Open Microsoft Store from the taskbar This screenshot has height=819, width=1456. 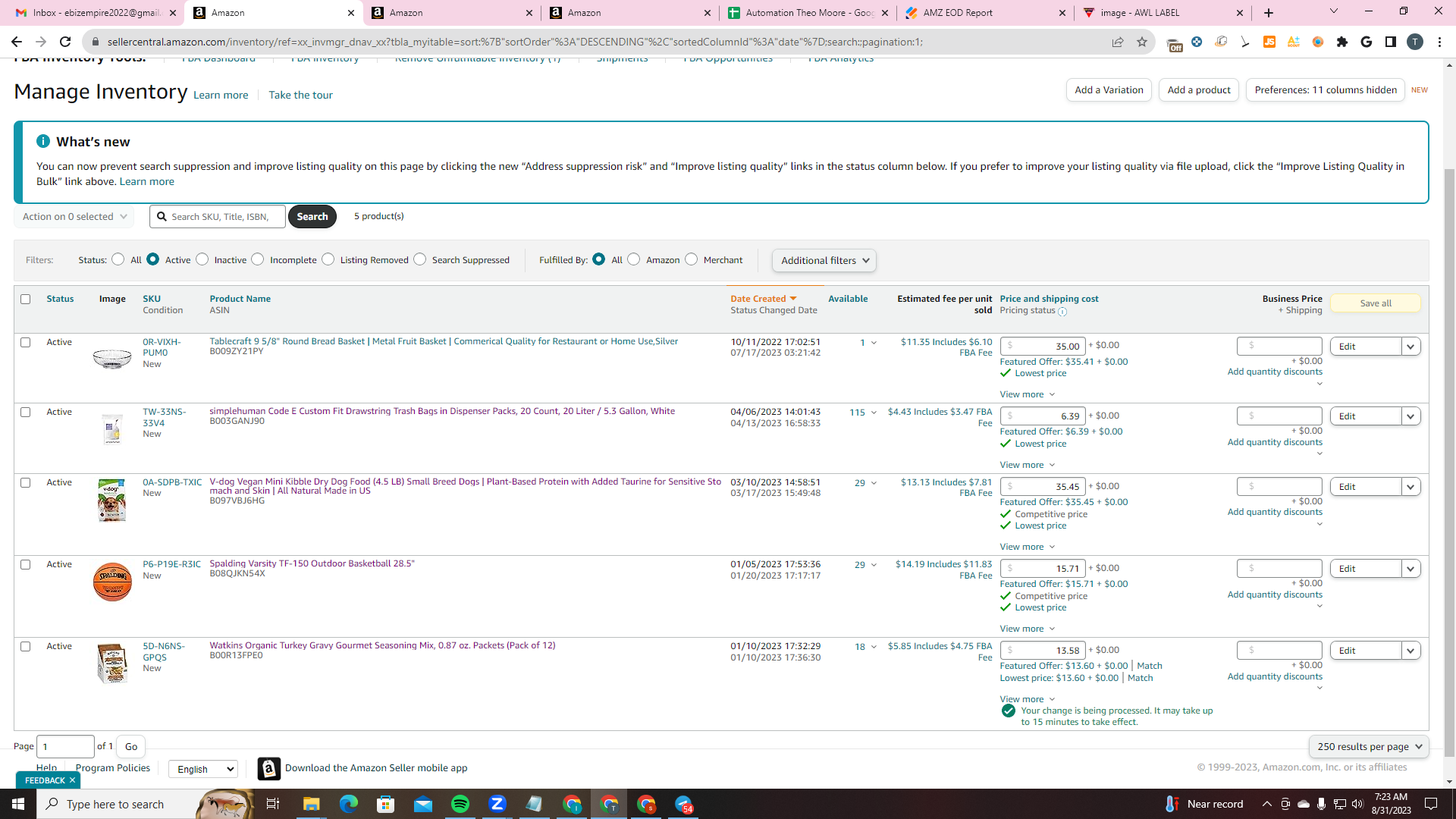(x=386, y=804)
